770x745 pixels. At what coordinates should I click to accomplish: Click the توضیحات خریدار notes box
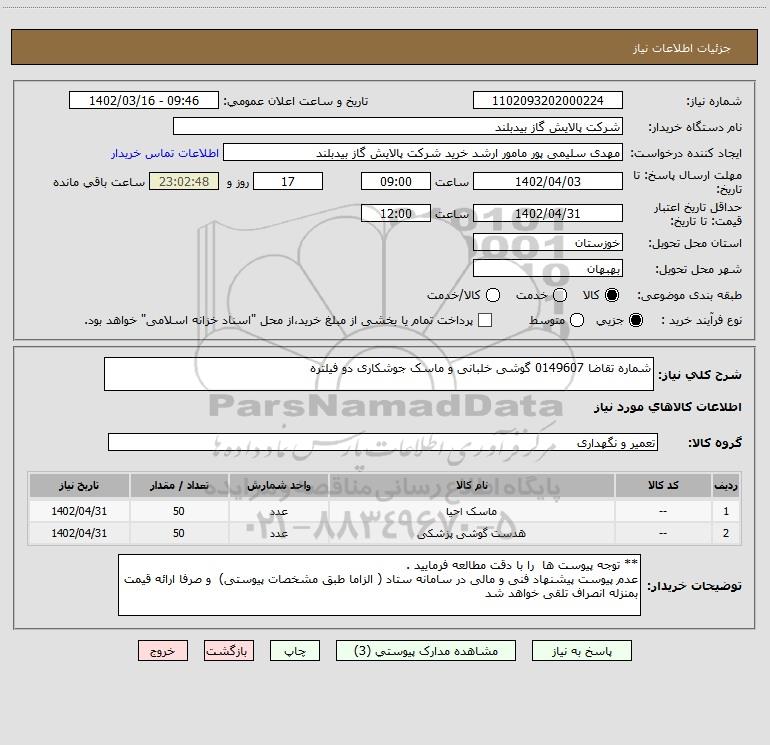click(x=379, y=585)
